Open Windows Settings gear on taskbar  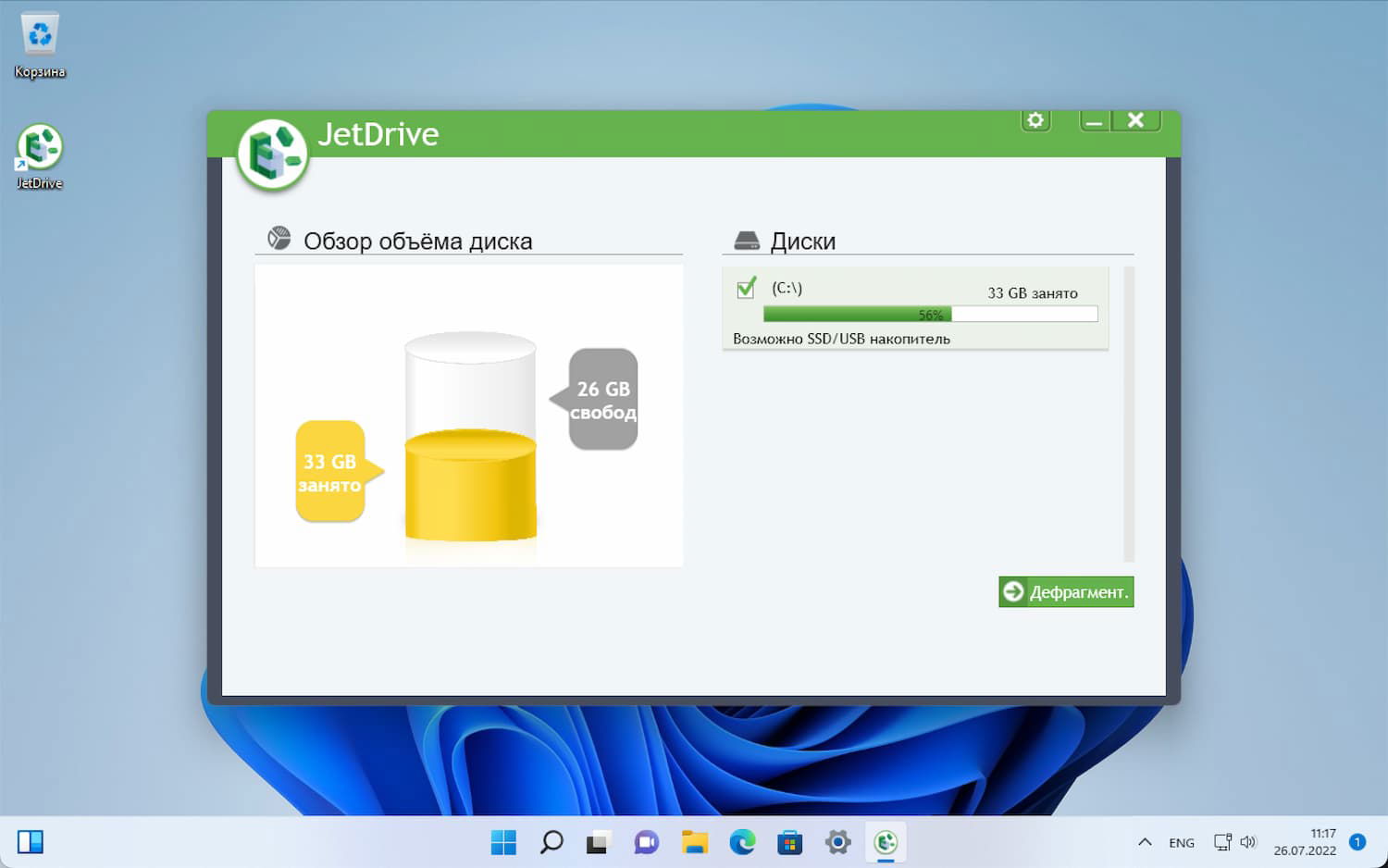tap(837, 842)
